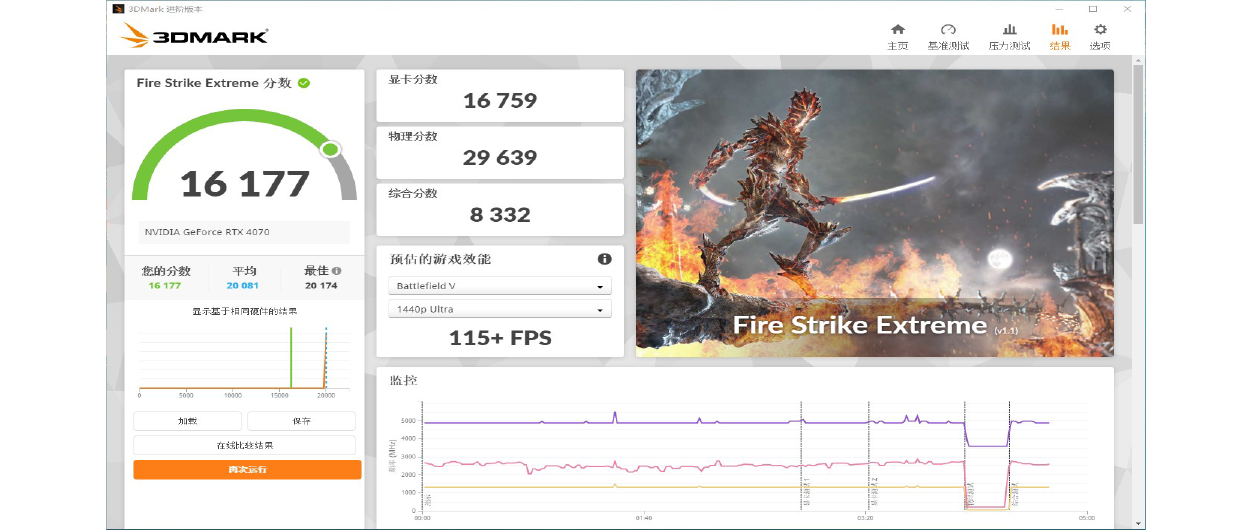Screen dimensions: 1252x530
Task: Click the Fire Strike Extreme preview image
Action: pos(875,212)
